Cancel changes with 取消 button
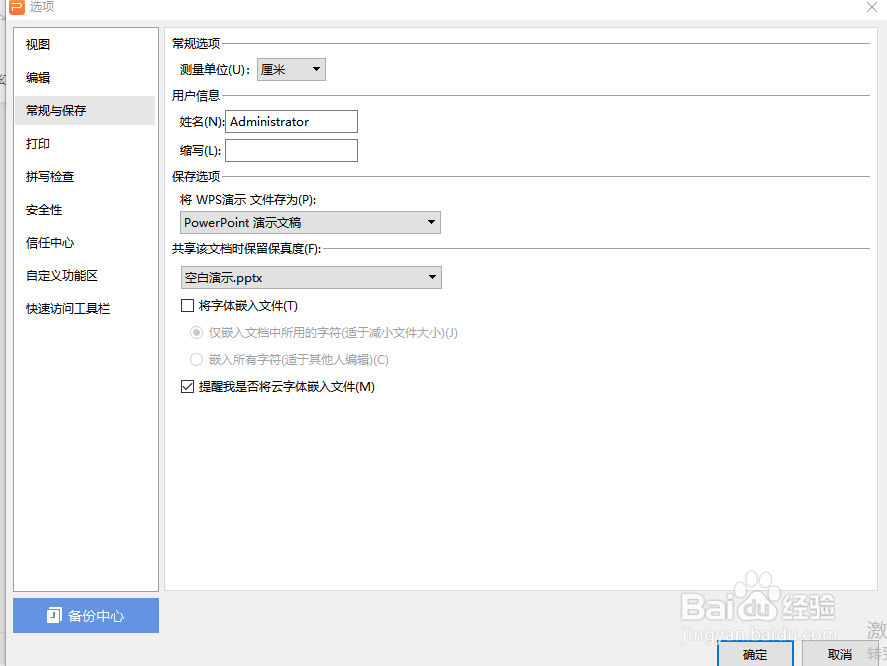The height and width of the screenshot is (666, 887). point(839,654)
